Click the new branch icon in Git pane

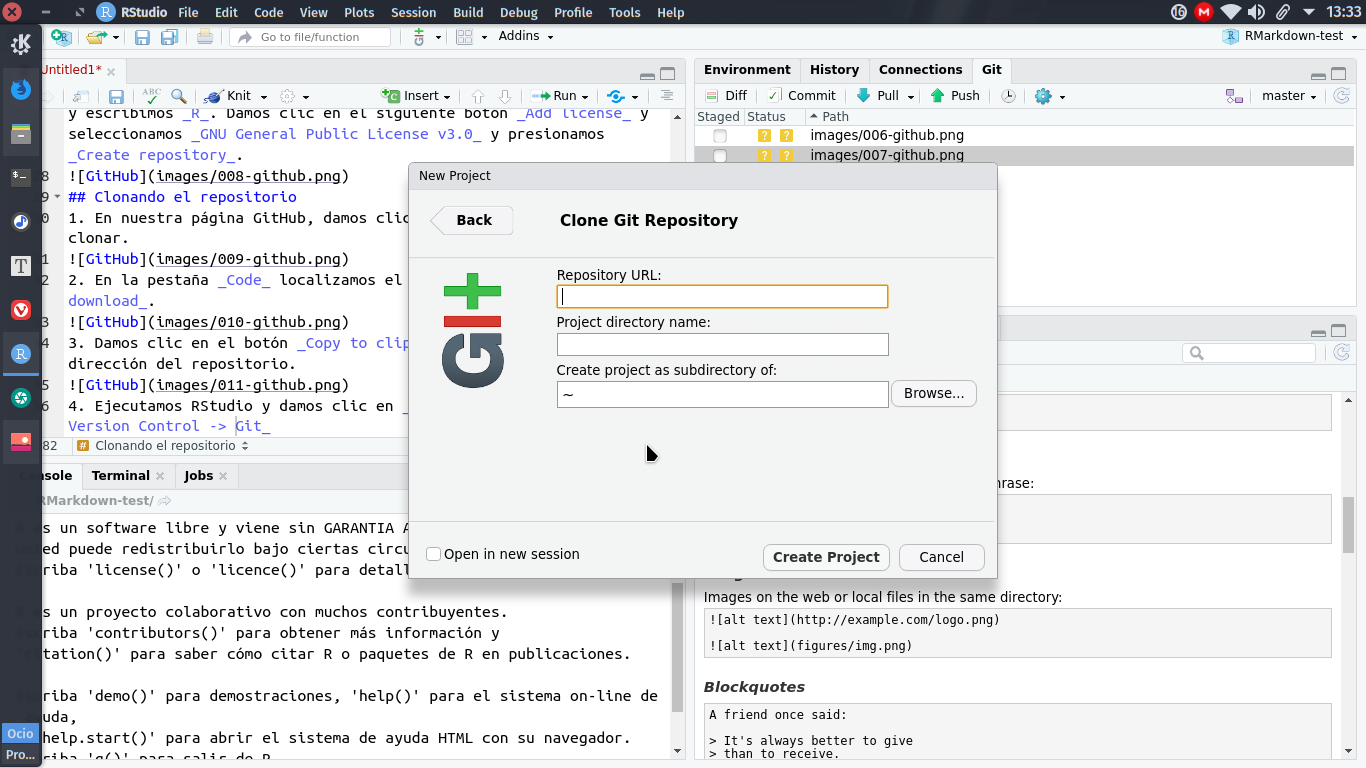pyautogui.click(x=1234, y=96)
